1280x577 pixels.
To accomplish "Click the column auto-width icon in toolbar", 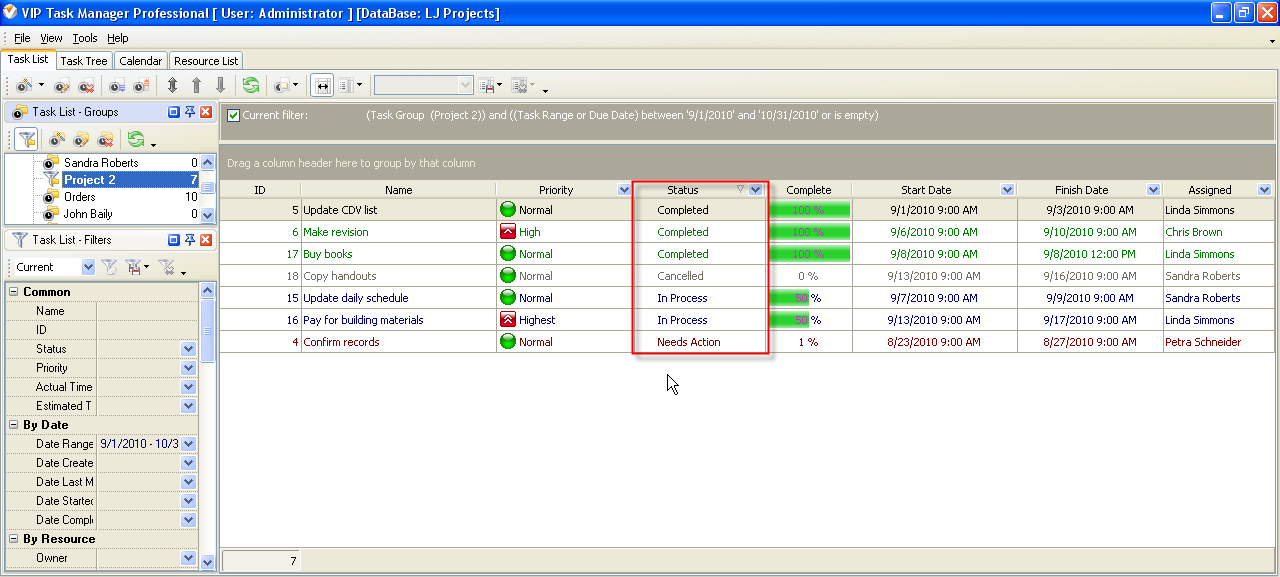I will [x=322, y=86].
